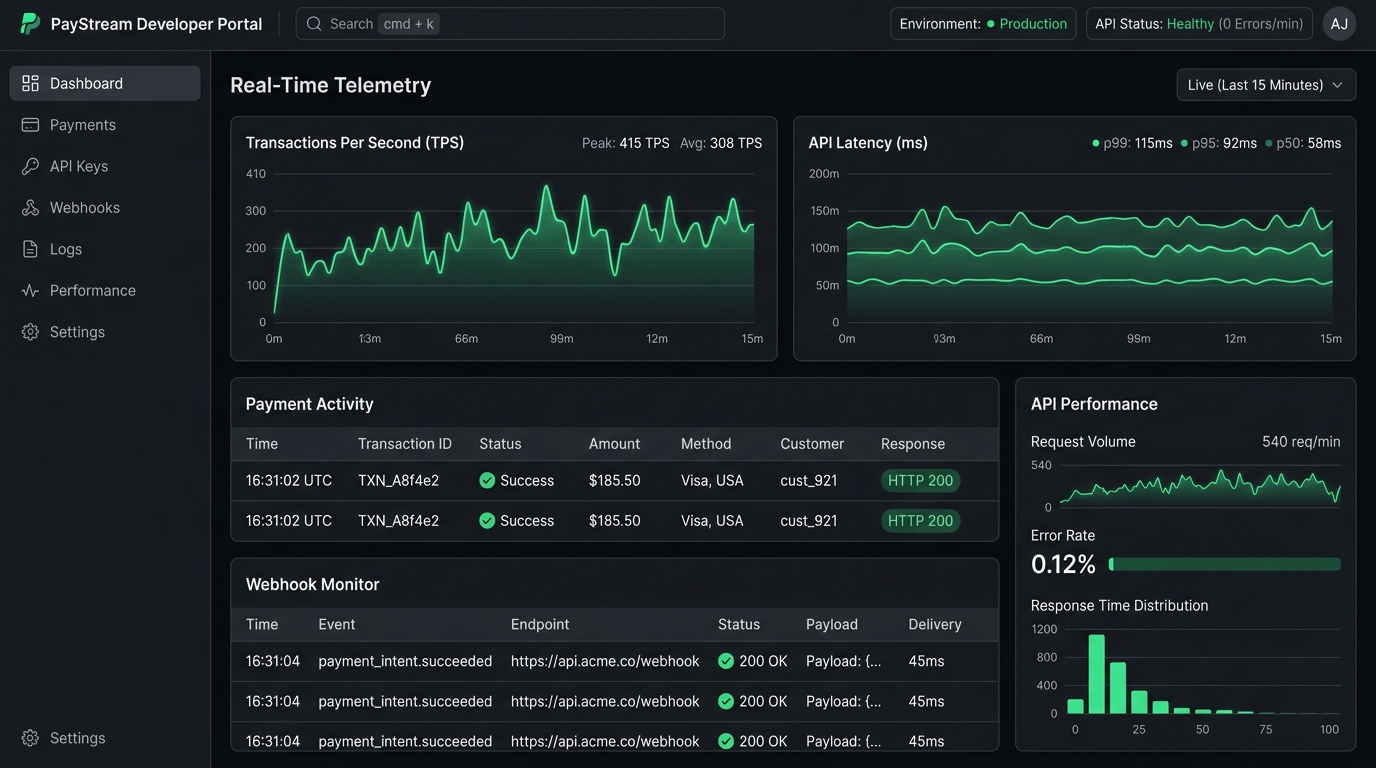This screenshot has height=768, width=1376.
Task: Click the API Latency chart area
Action: point(1089,250)
